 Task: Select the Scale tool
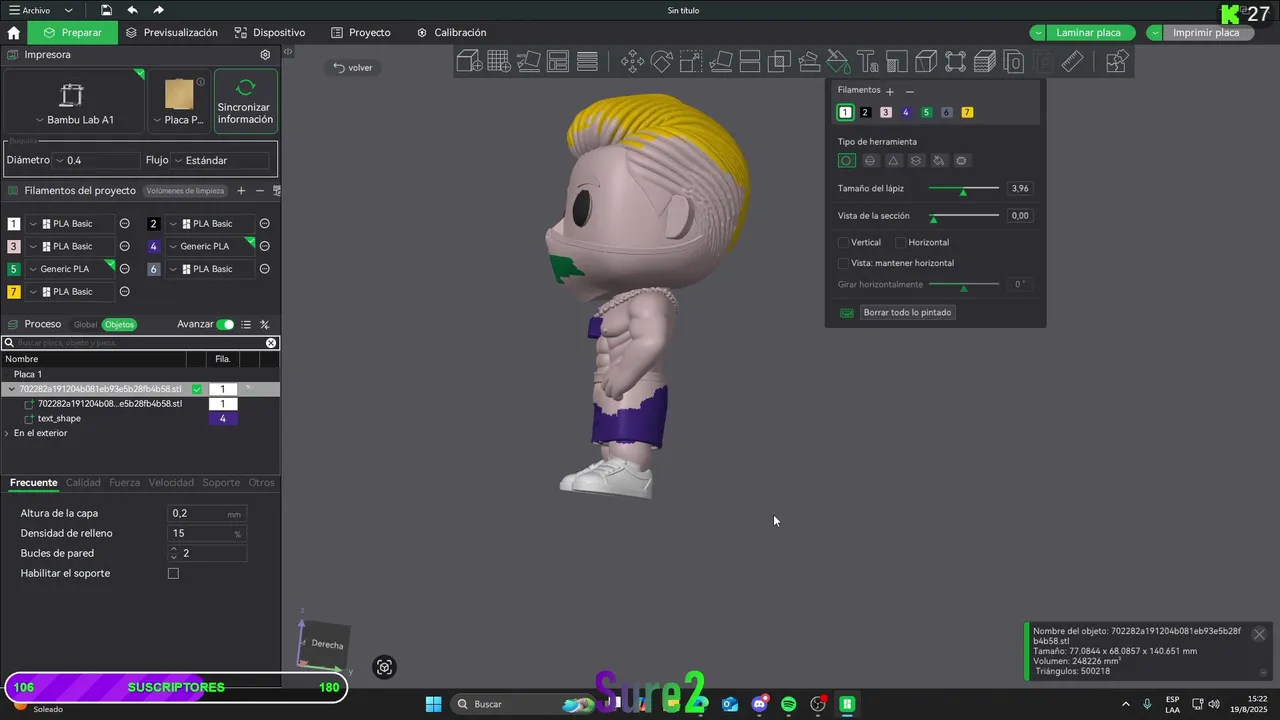691,62
